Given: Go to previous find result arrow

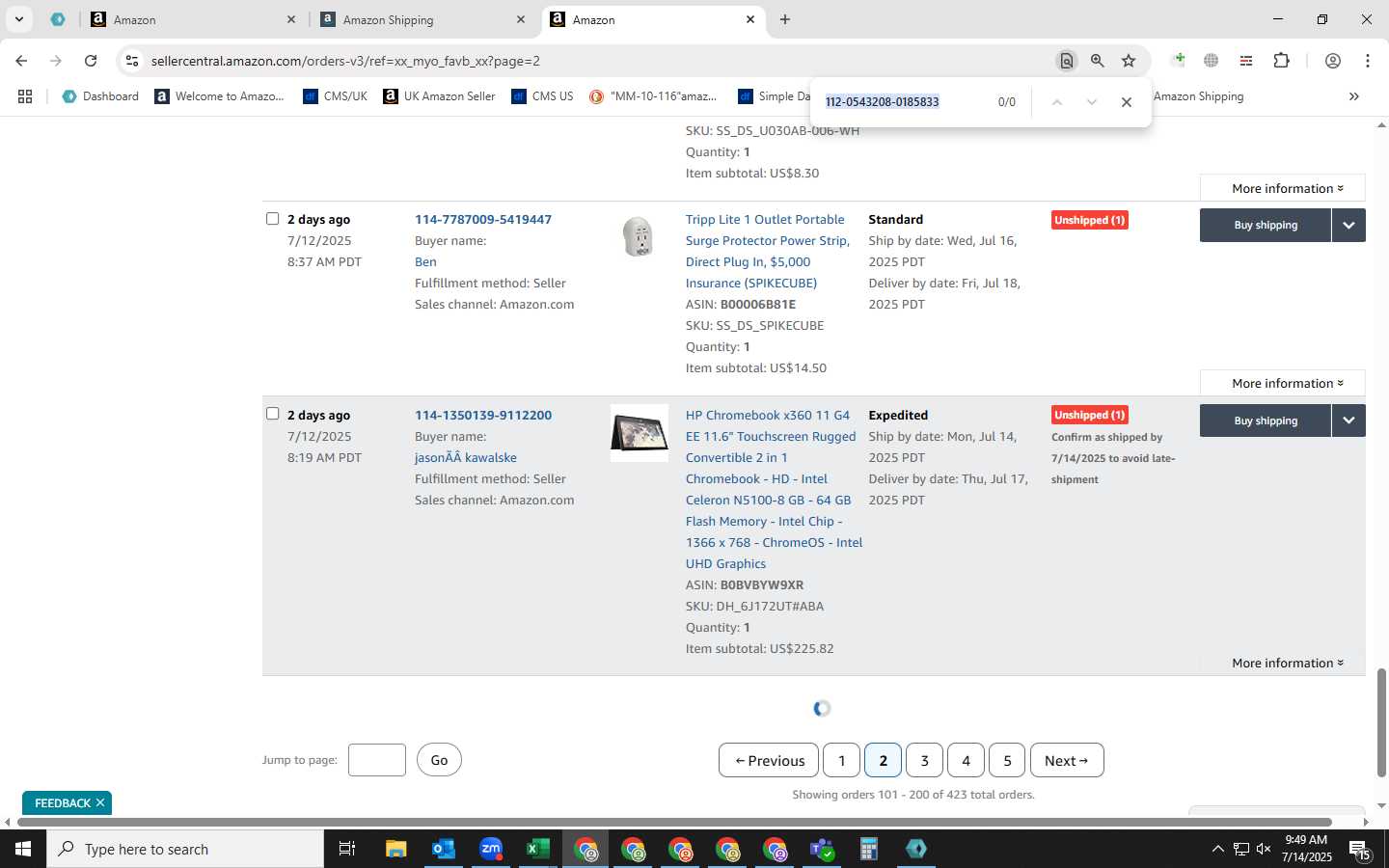Looking at the screenshot, I should click(x=1057, y=102).
